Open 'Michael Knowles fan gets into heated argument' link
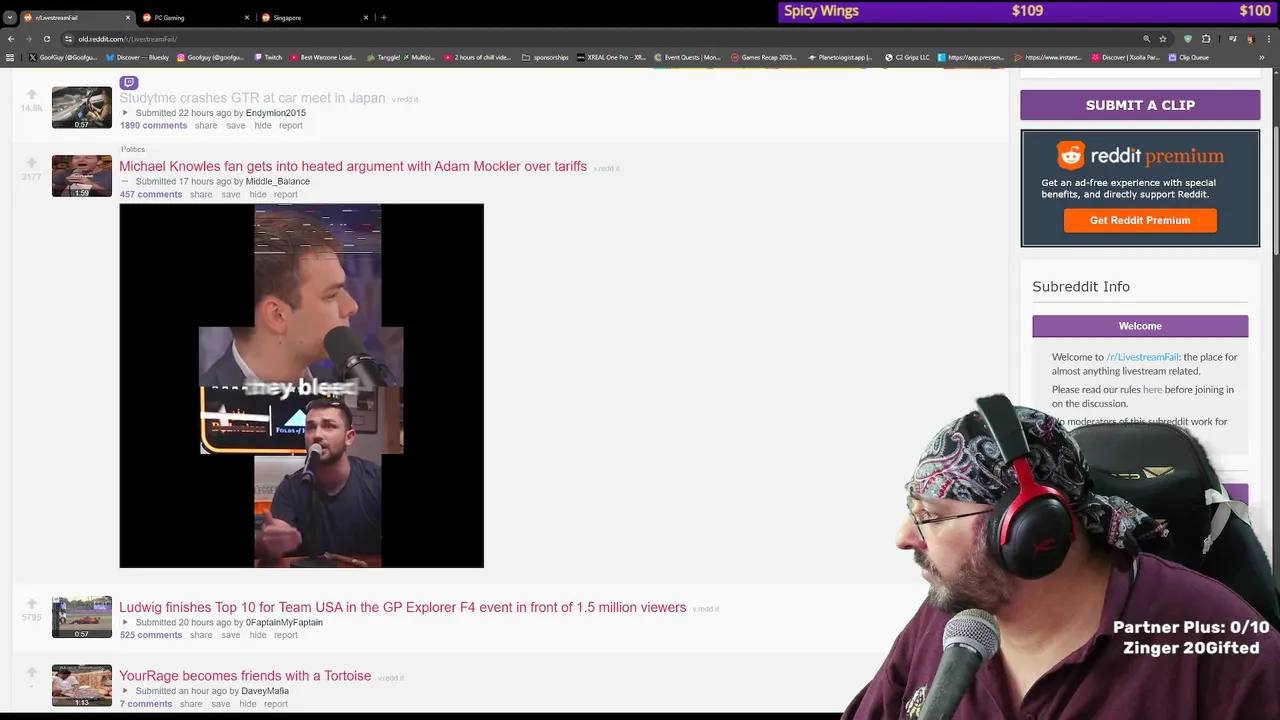Image resolution: width=1280 pixels, height=720 pixels. [x=353, y=166]
